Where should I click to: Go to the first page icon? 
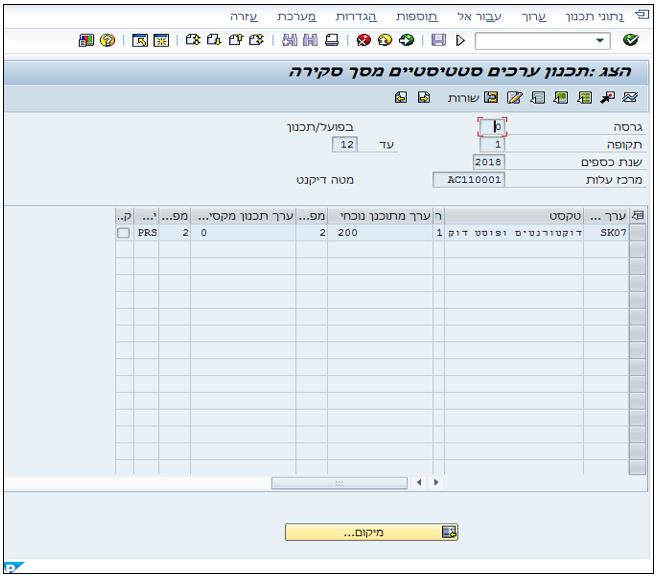[x=256, y=40]
